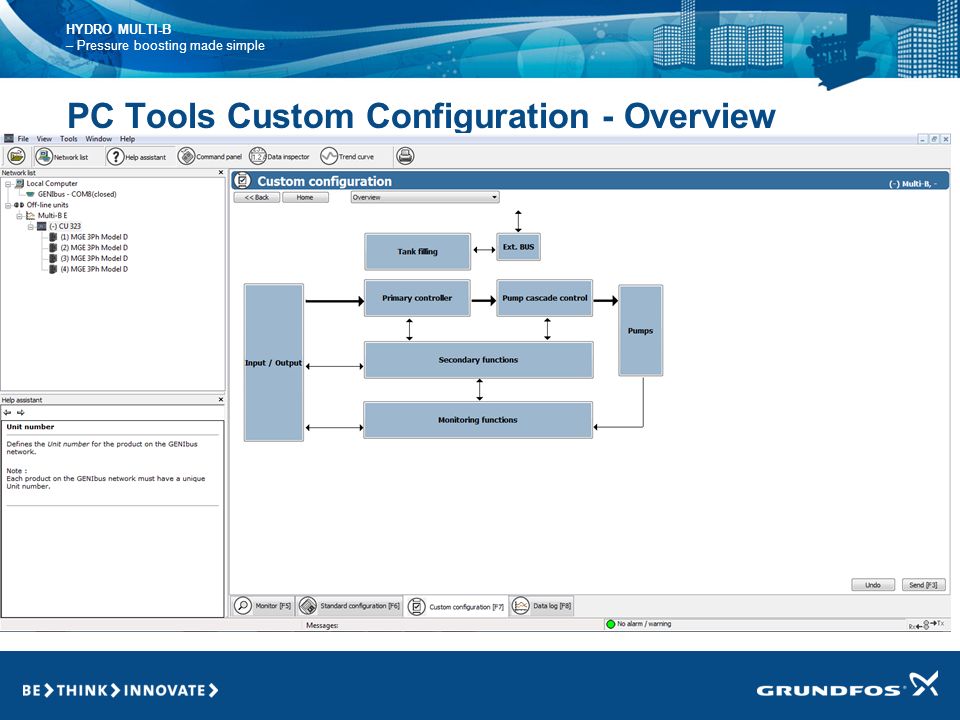Click the << Back button
The height and width of the screenshot is (720, 960).
pos(257,197)
